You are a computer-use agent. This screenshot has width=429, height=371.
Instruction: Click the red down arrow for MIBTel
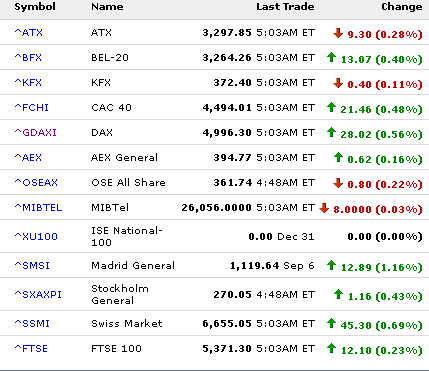point(324,208)
